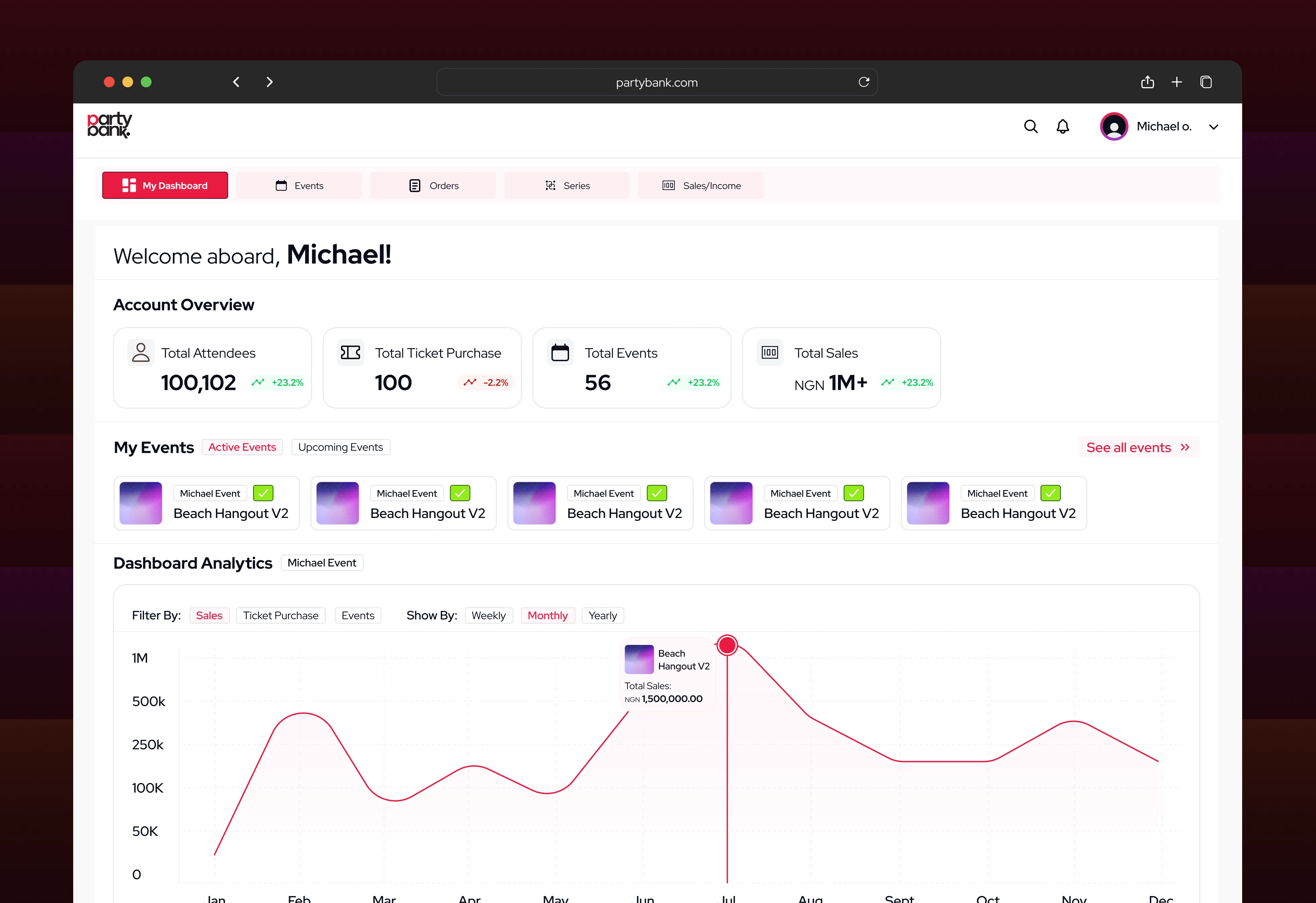The height and width of the screenshot is (903, 1316).
Task: Click the search magnifier icon
Action: coord(1031,126)
